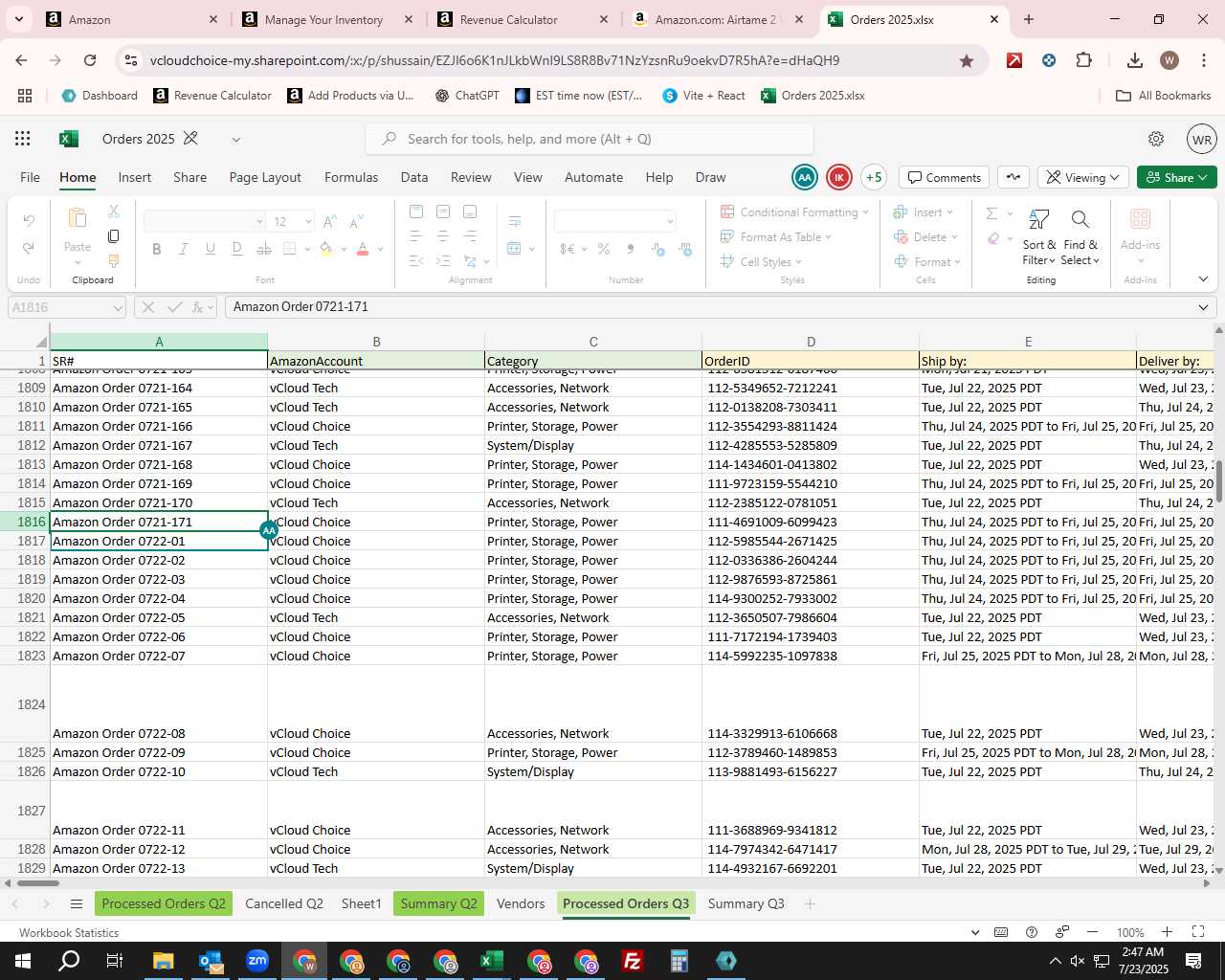This screenshot has height=980, width=1225.
Task: Open Chrome extensions puzzle icon
Action: click(1083, 60)
